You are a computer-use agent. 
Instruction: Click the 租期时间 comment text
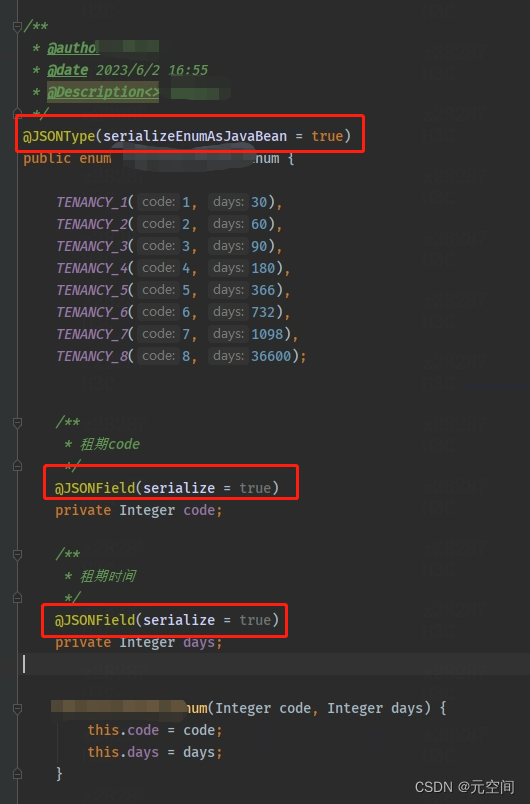108,576
